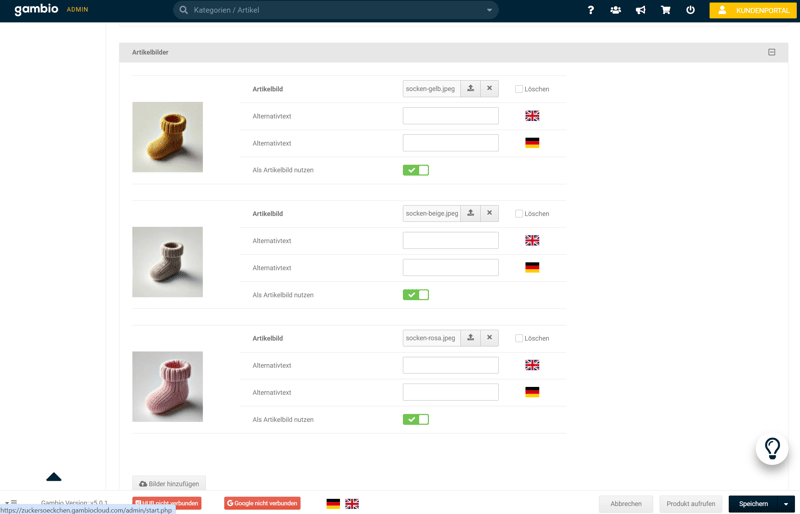Click the Bilder hinzufügen button
800x514 pixels.
(169, 484)
